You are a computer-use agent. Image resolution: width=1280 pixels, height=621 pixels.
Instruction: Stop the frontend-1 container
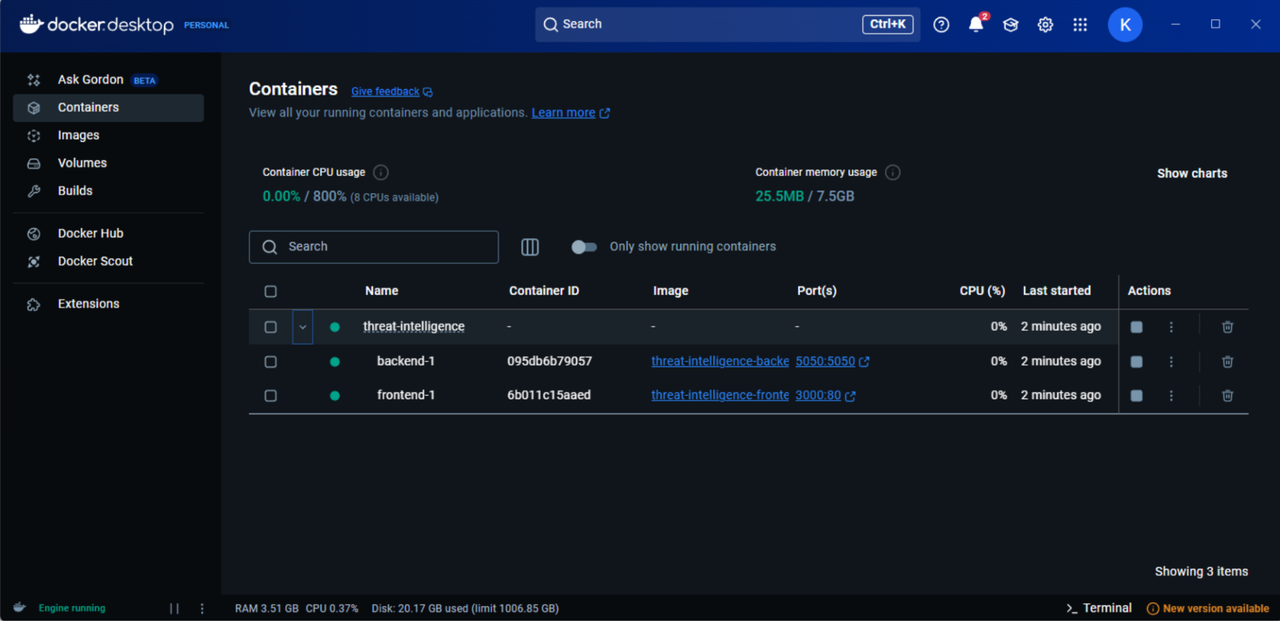[1136, 396]
